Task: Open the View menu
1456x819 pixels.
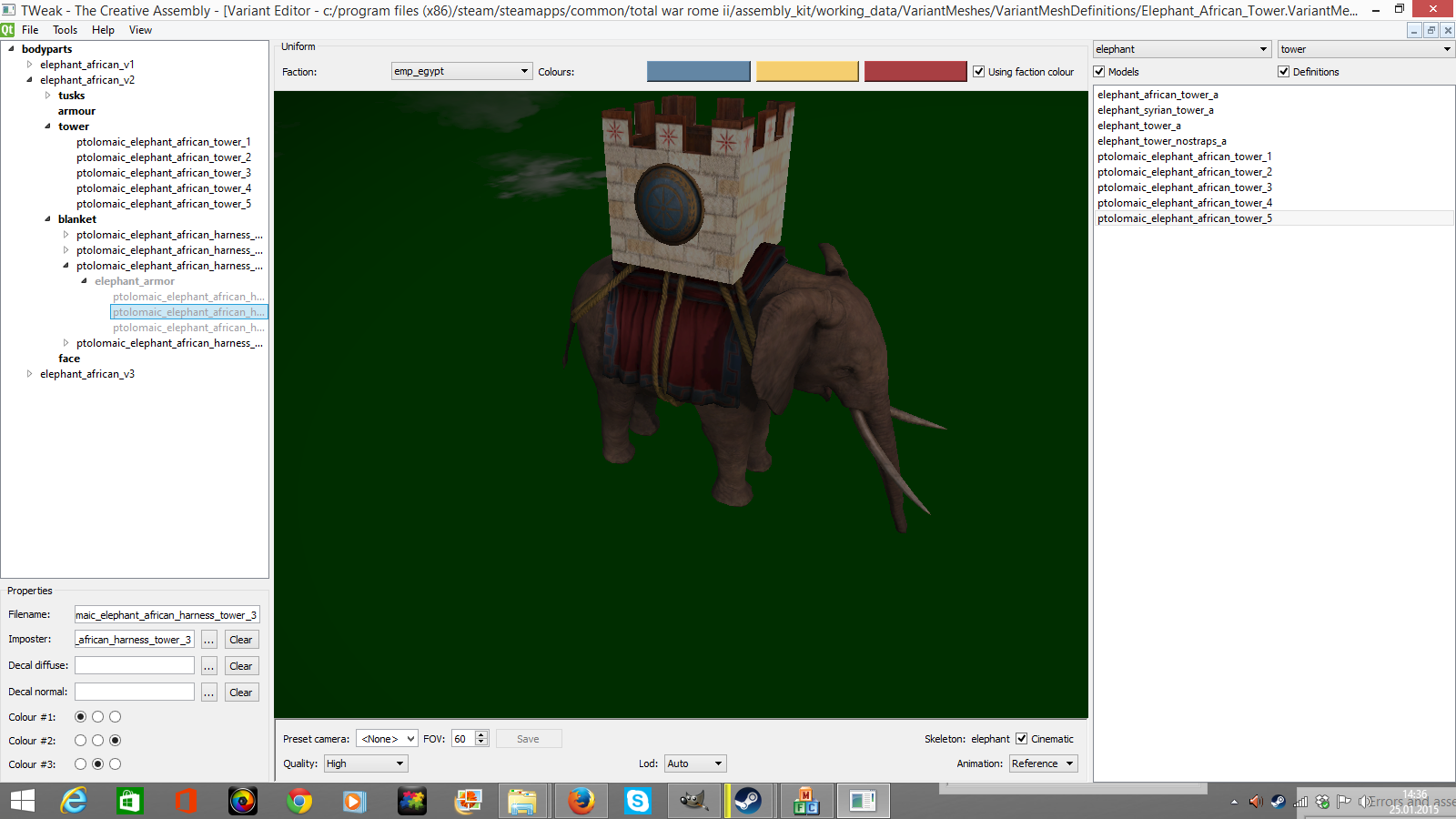Action: pyautogui.click(x=140, y=30)
